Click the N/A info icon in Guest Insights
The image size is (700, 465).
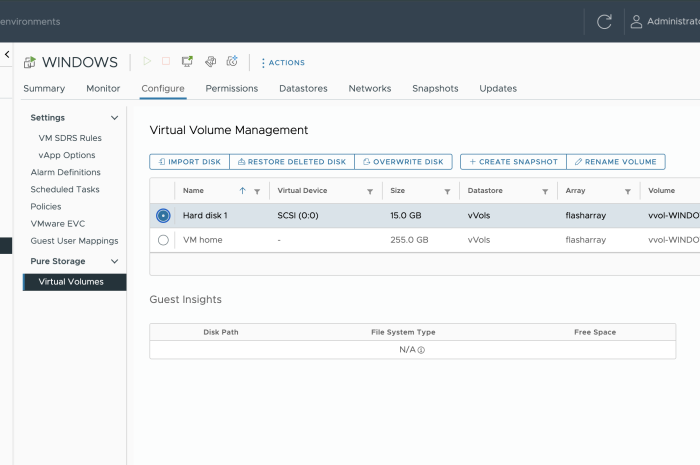point(421,350)
